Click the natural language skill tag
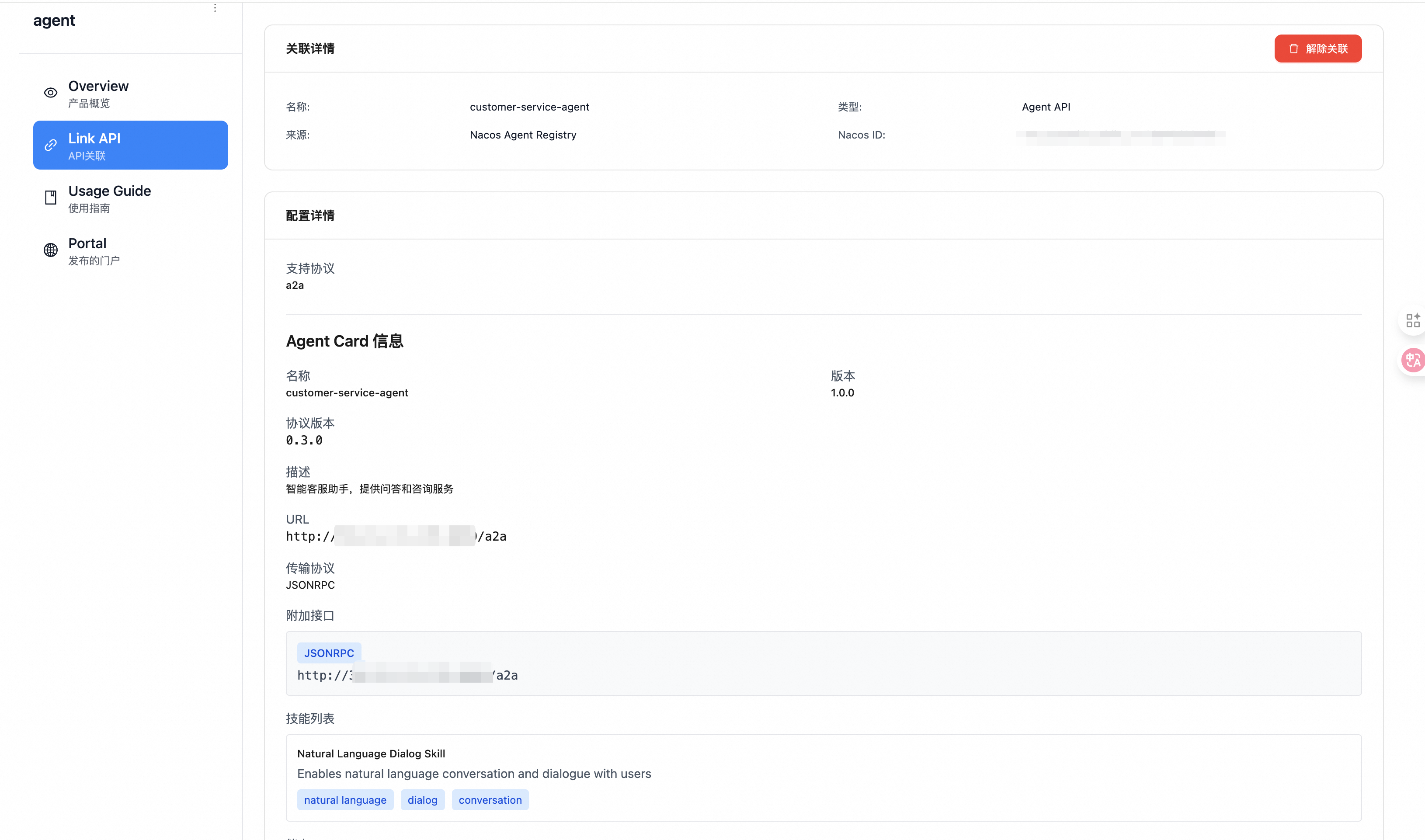 coord(345,800)
